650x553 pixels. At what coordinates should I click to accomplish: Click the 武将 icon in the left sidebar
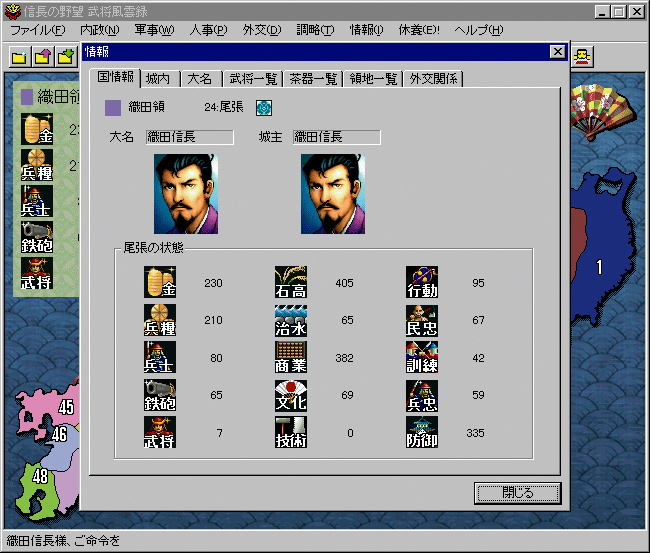37,273
